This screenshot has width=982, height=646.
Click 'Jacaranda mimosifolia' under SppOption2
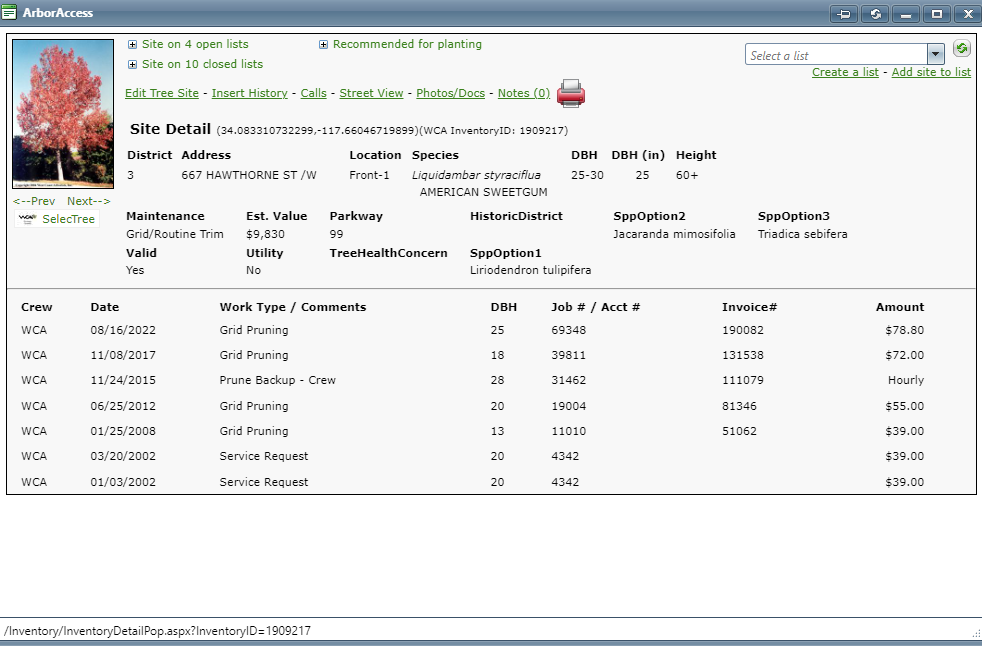point(674,234)
